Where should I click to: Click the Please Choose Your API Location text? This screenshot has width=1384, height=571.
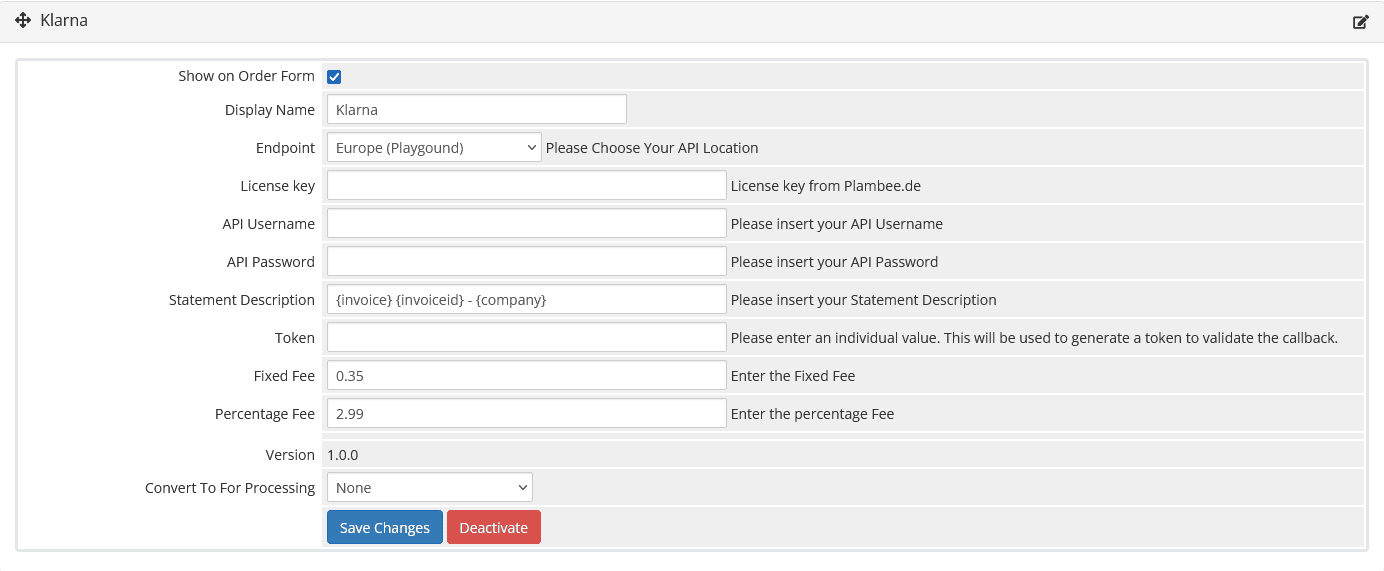point(652,148)
